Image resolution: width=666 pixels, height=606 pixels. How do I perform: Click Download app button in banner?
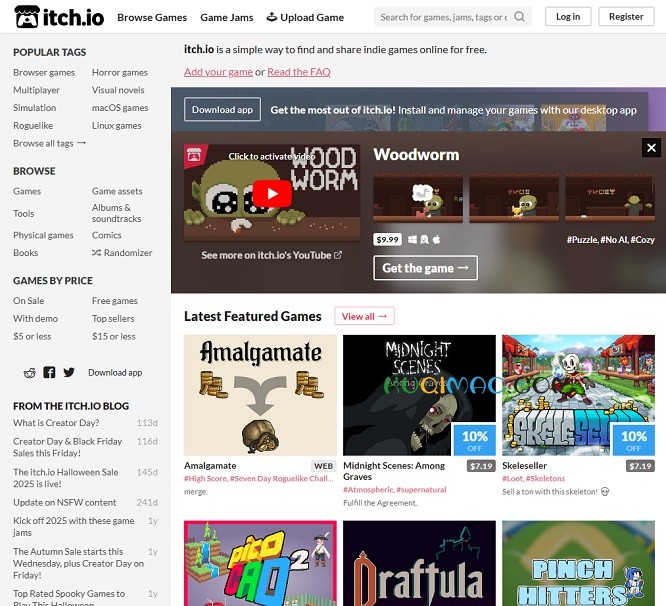point(222,110)
